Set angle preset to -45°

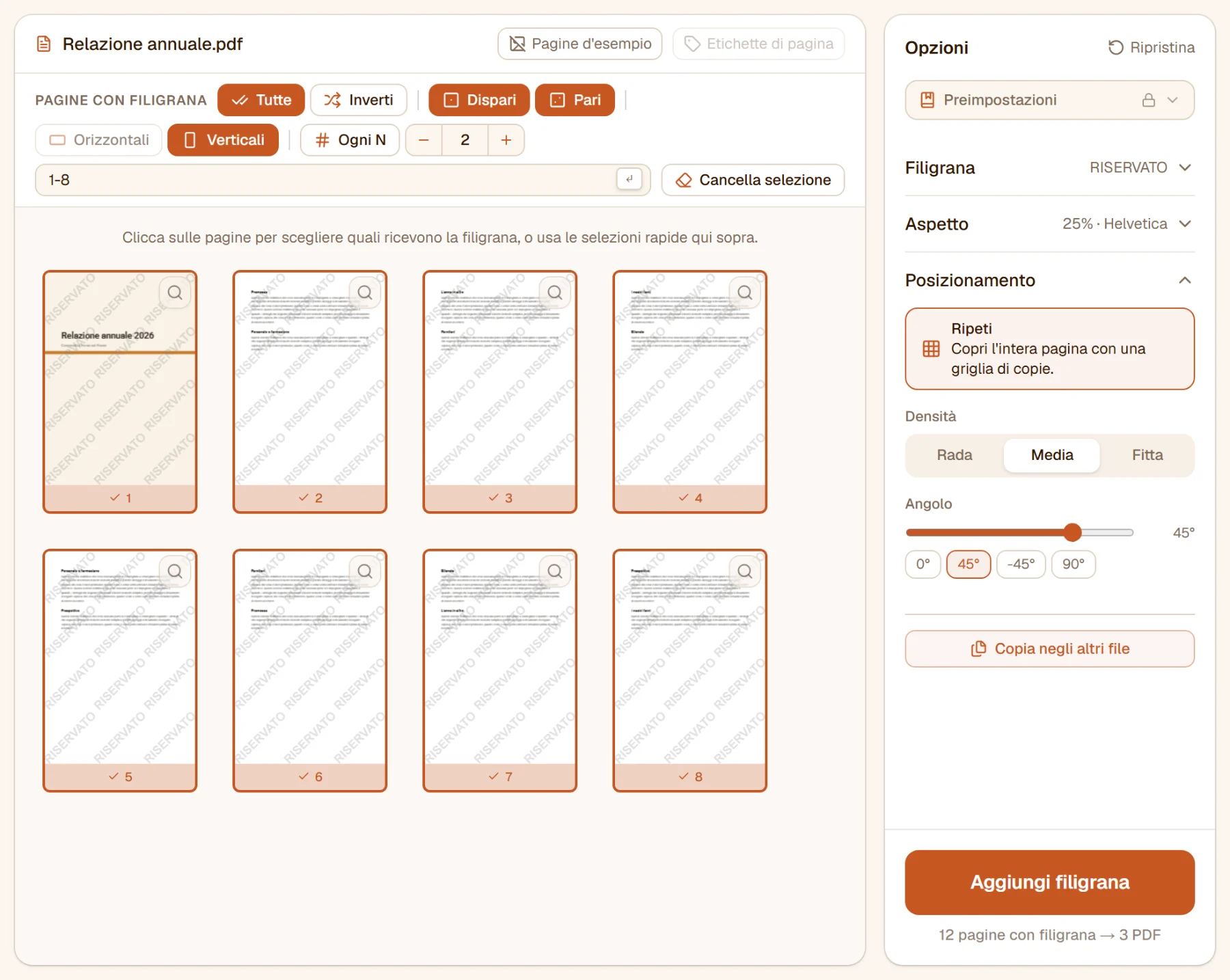click(x=1021, y=564)
